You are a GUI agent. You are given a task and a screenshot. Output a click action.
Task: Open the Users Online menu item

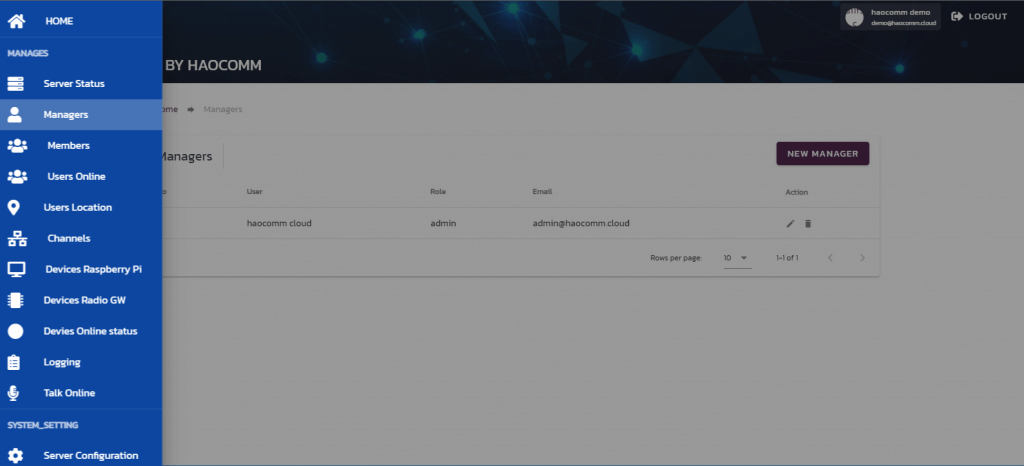click(x=81, y=176)
